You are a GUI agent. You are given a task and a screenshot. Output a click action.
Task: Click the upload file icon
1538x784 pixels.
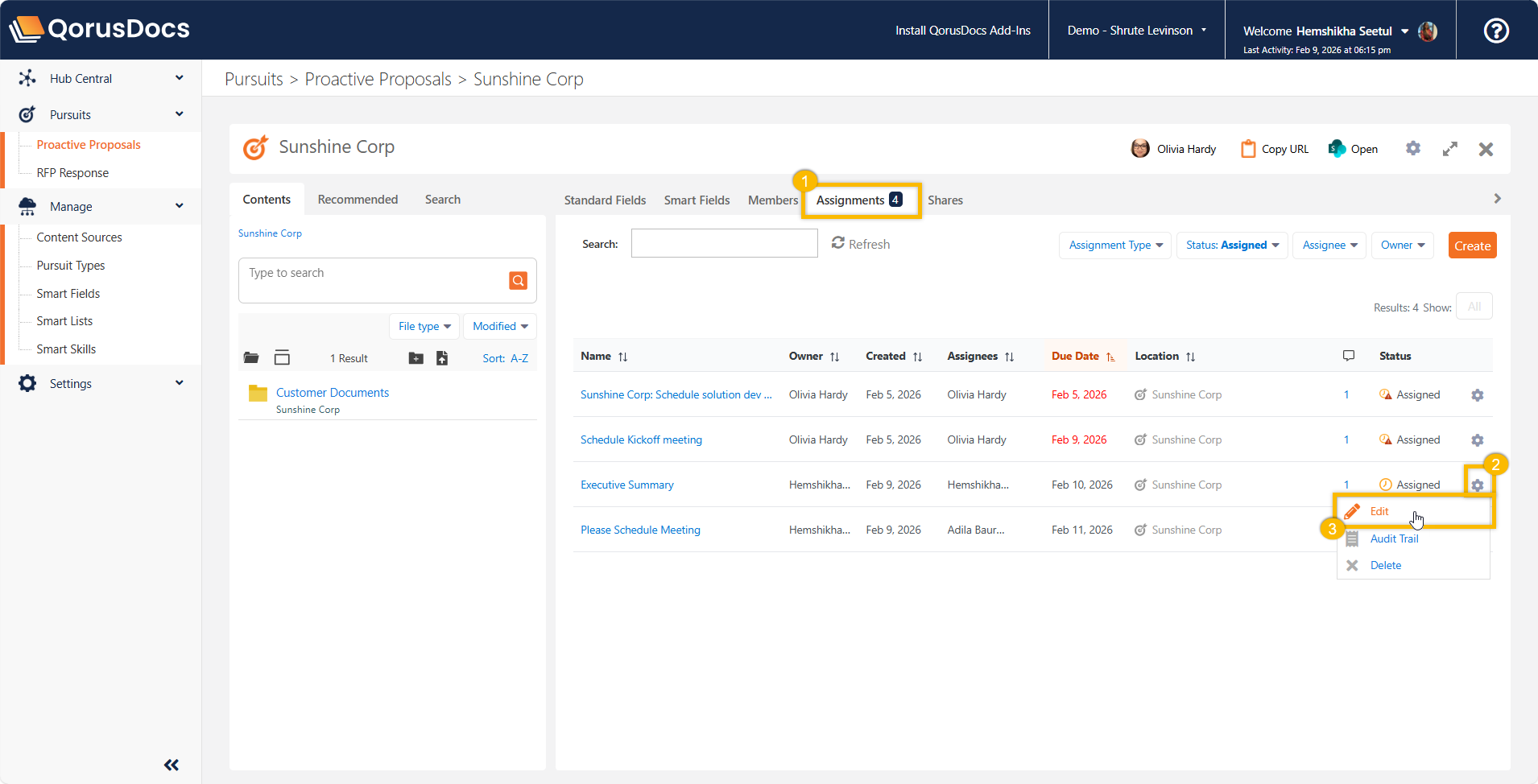pyautogui.click(x=442, y=358)
